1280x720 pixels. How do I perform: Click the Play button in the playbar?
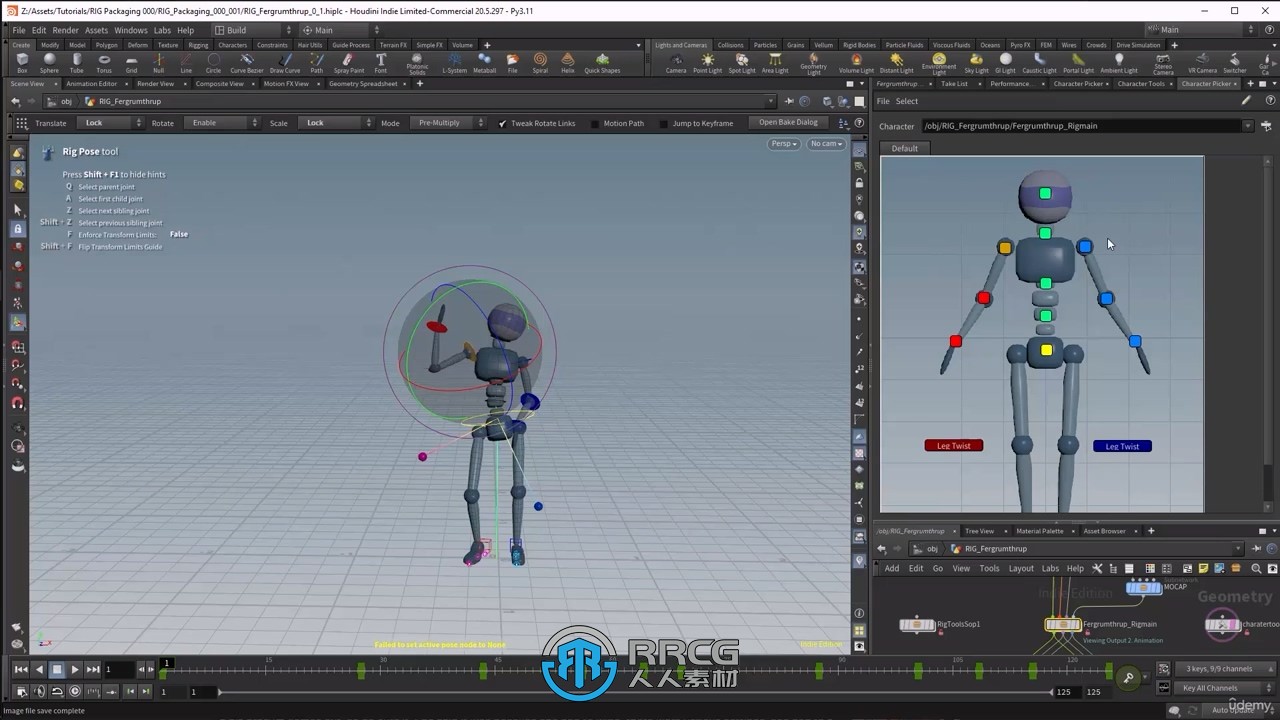[x=75, y=669]
